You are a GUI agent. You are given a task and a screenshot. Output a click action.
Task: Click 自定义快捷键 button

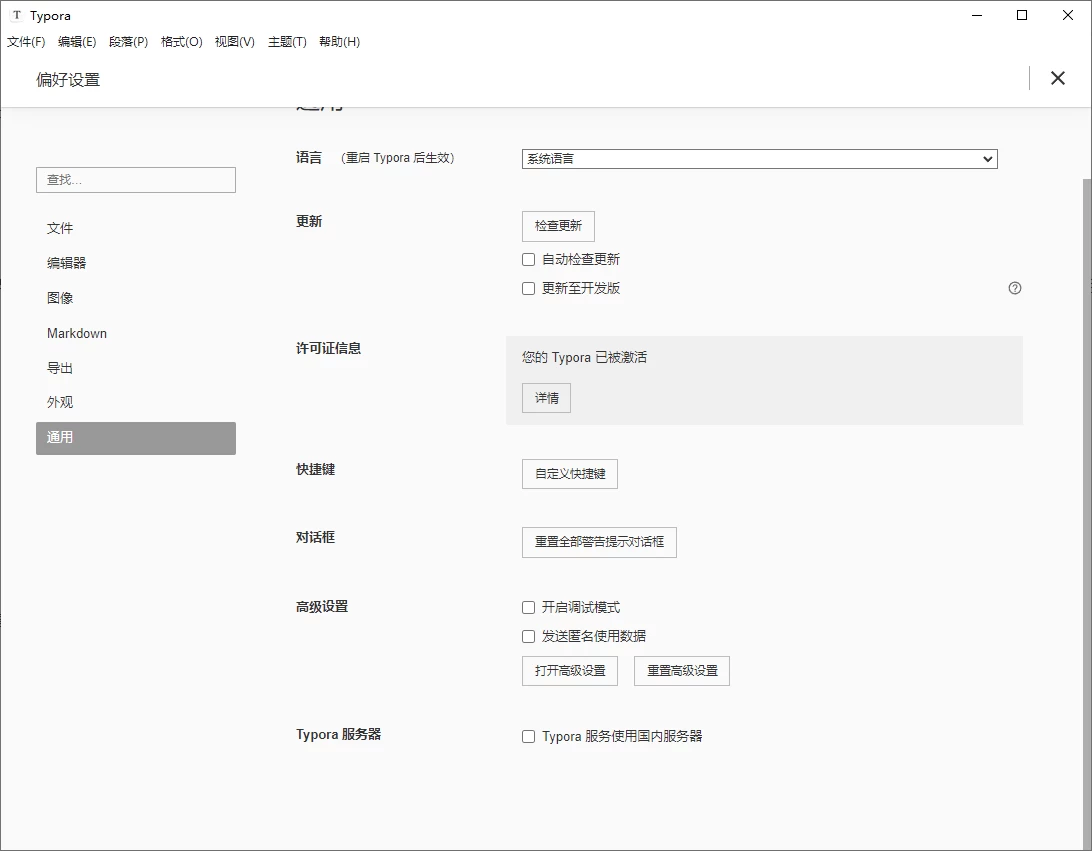(569, 473)
